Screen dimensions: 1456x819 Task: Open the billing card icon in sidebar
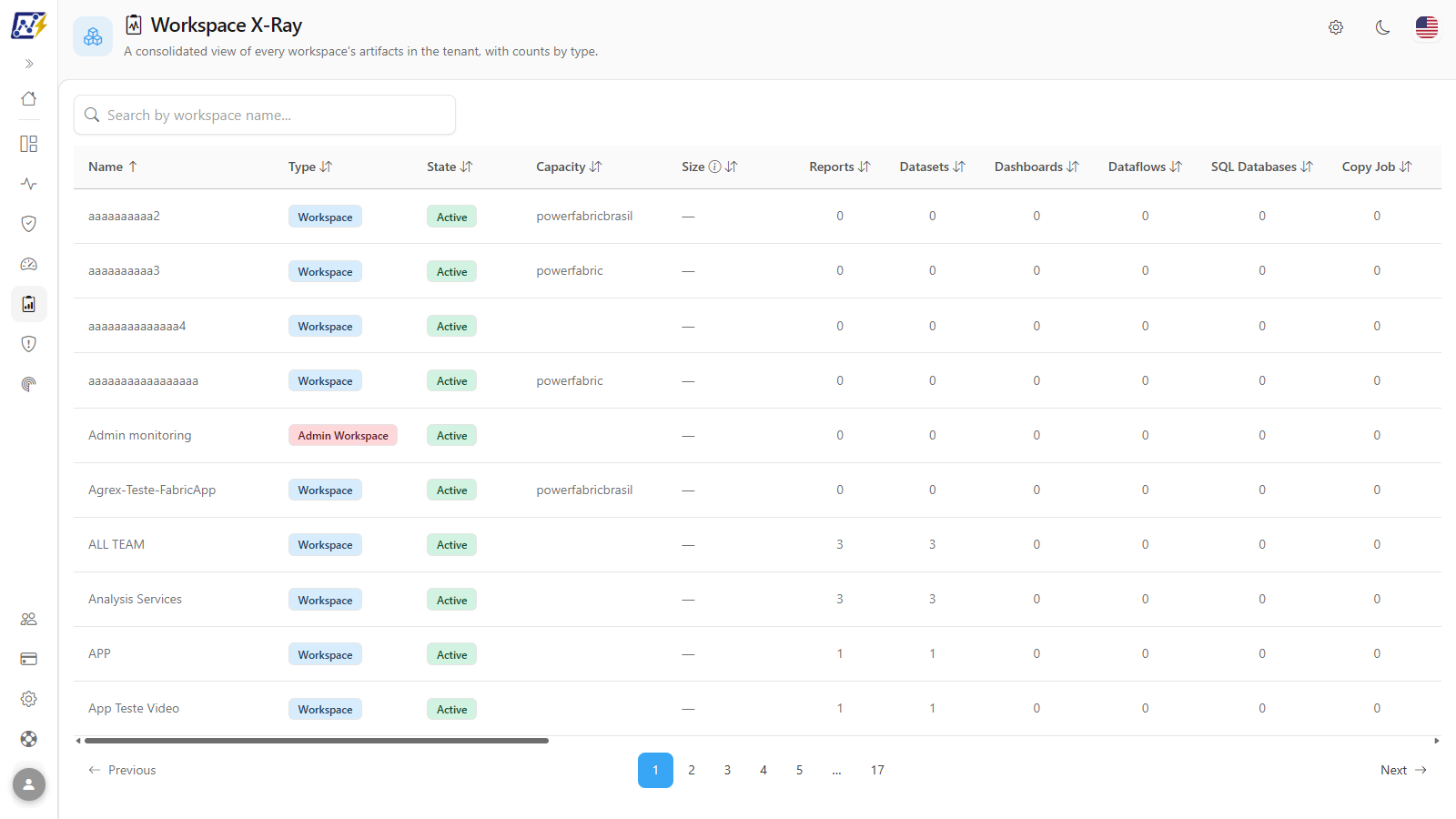tap(29, 659)
